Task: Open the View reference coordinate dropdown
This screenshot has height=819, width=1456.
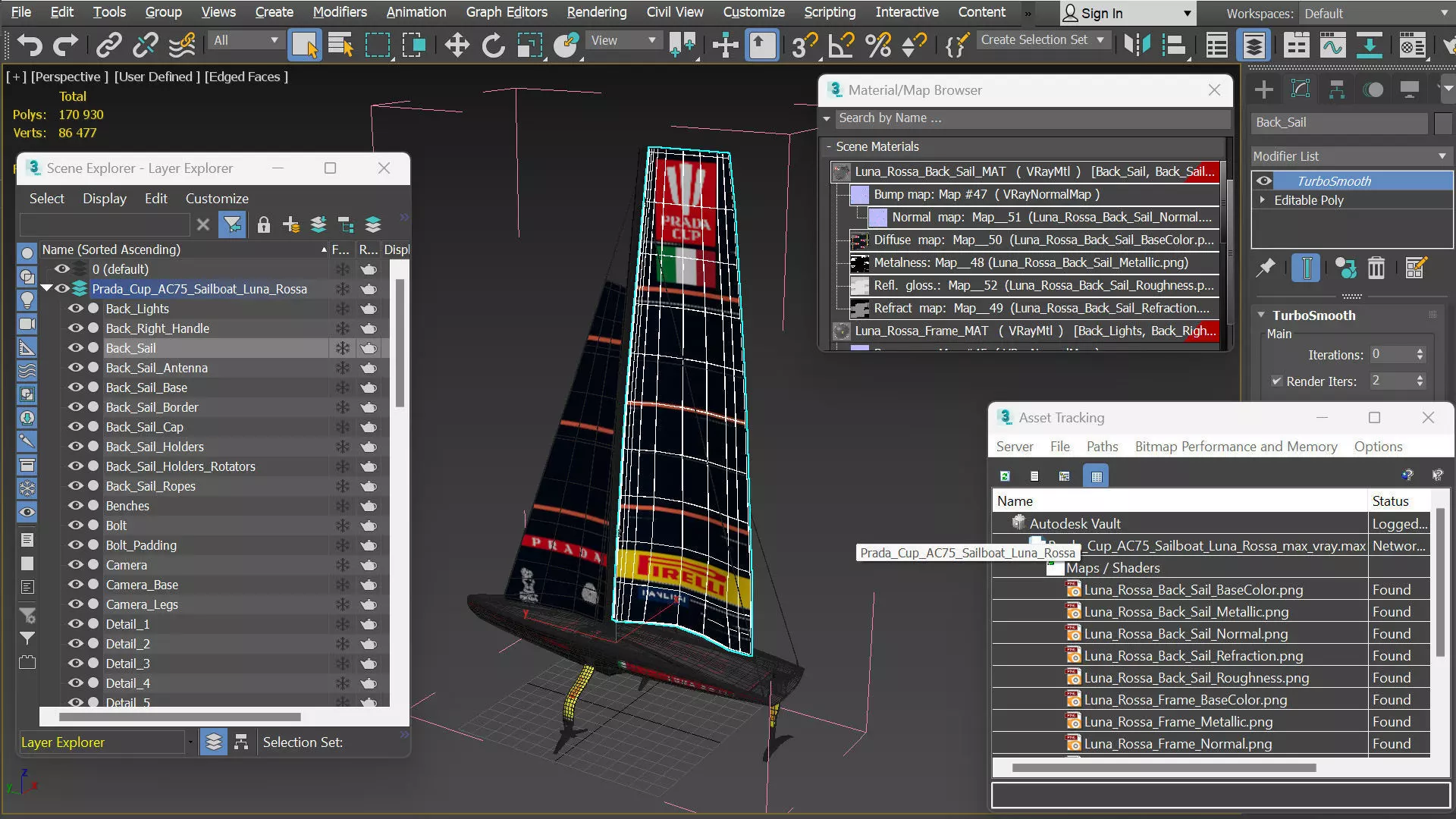Action: (623, 40)
